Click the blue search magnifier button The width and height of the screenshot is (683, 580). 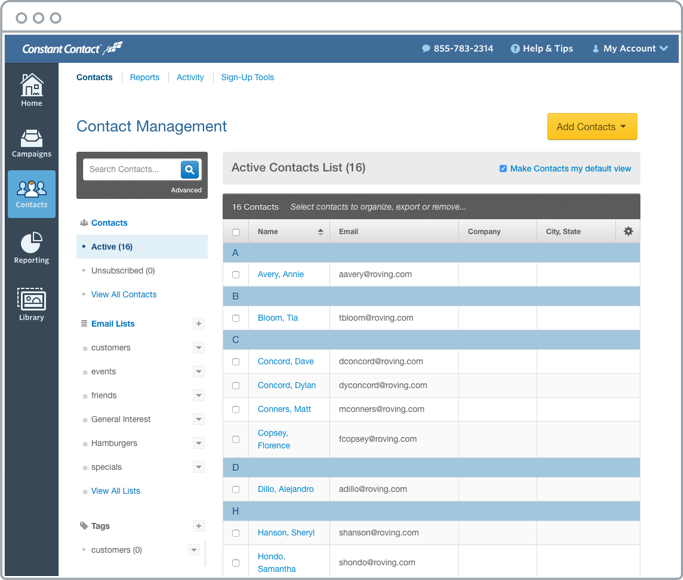tap(189, 169)
